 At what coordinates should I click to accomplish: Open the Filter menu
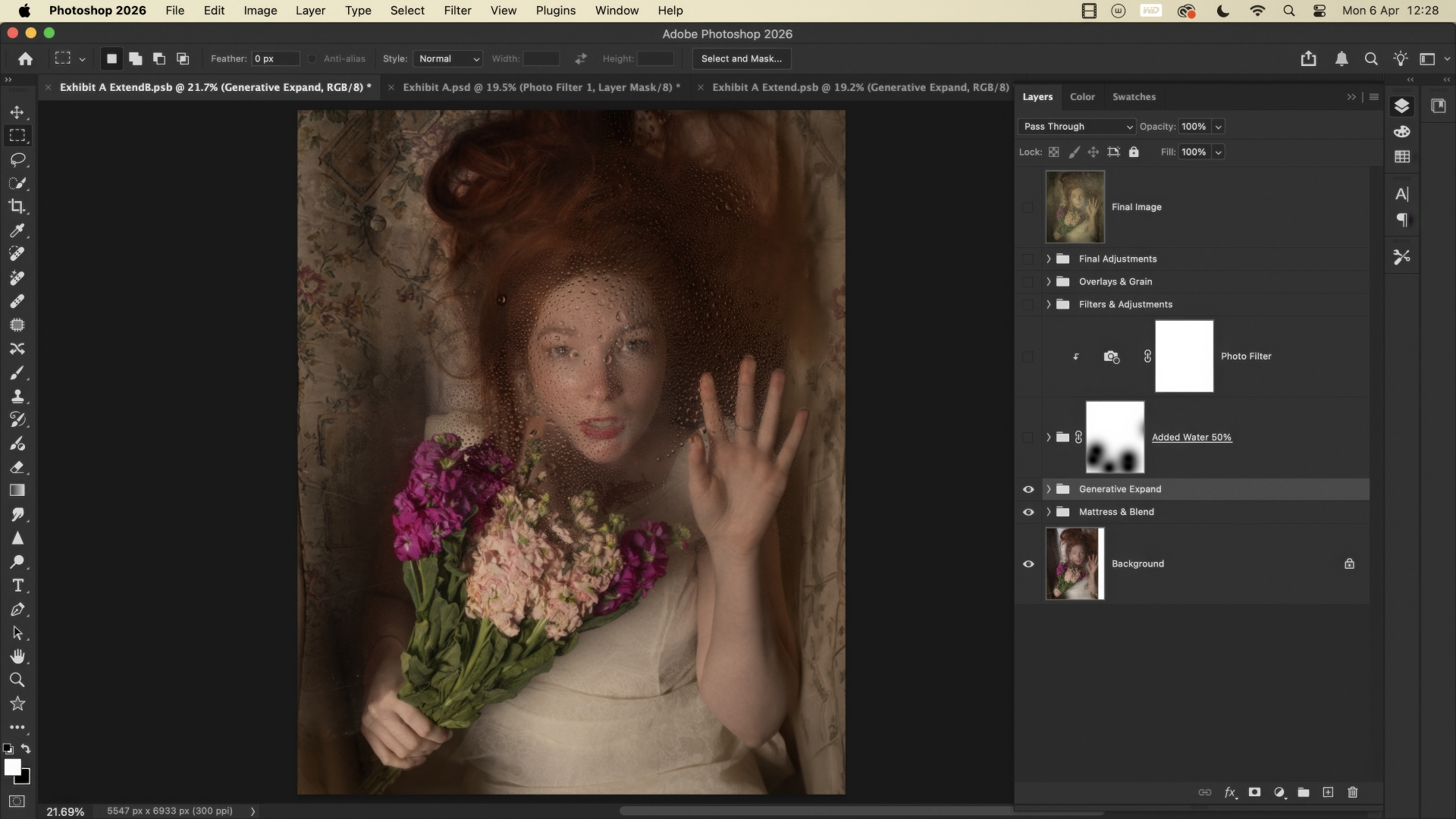coord(457,11)
